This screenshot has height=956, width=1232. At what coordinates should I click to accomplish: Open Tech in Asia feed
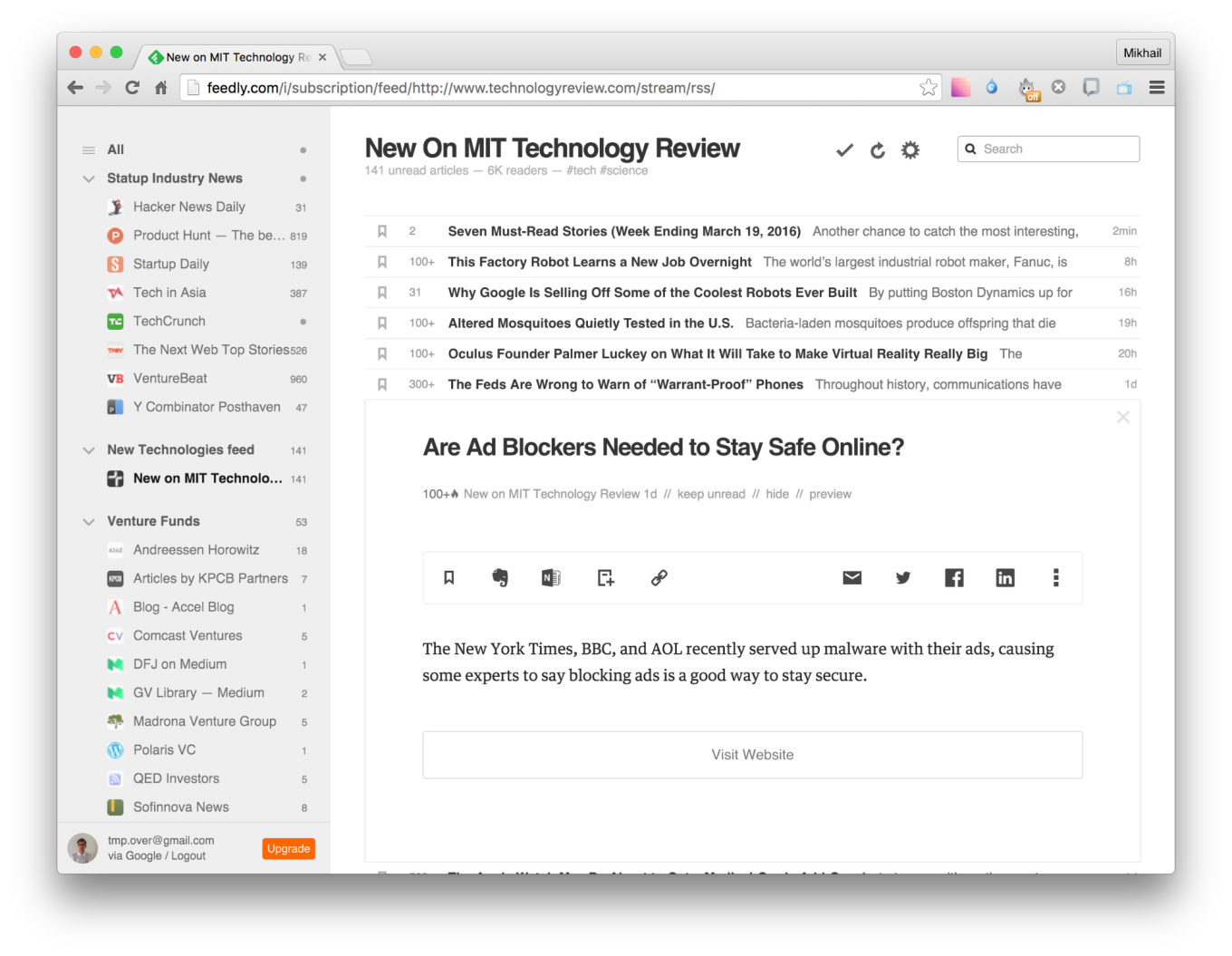tap(169, 293)
